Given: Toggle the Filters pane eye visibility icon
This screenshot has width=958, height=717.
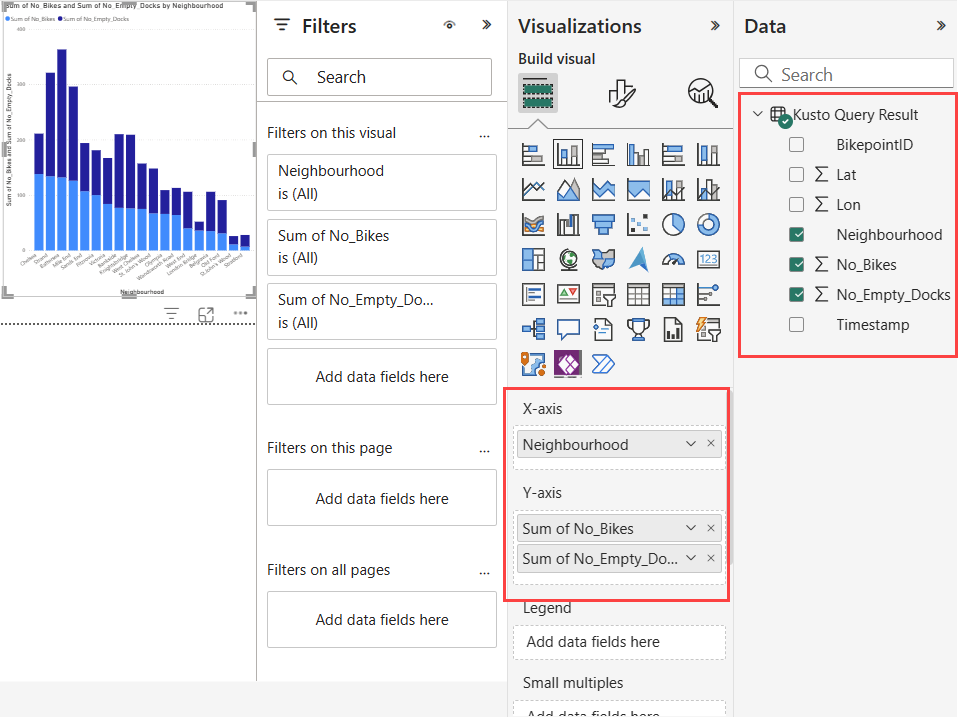Looking at the screenshot, I should click(x=449, y=25).
